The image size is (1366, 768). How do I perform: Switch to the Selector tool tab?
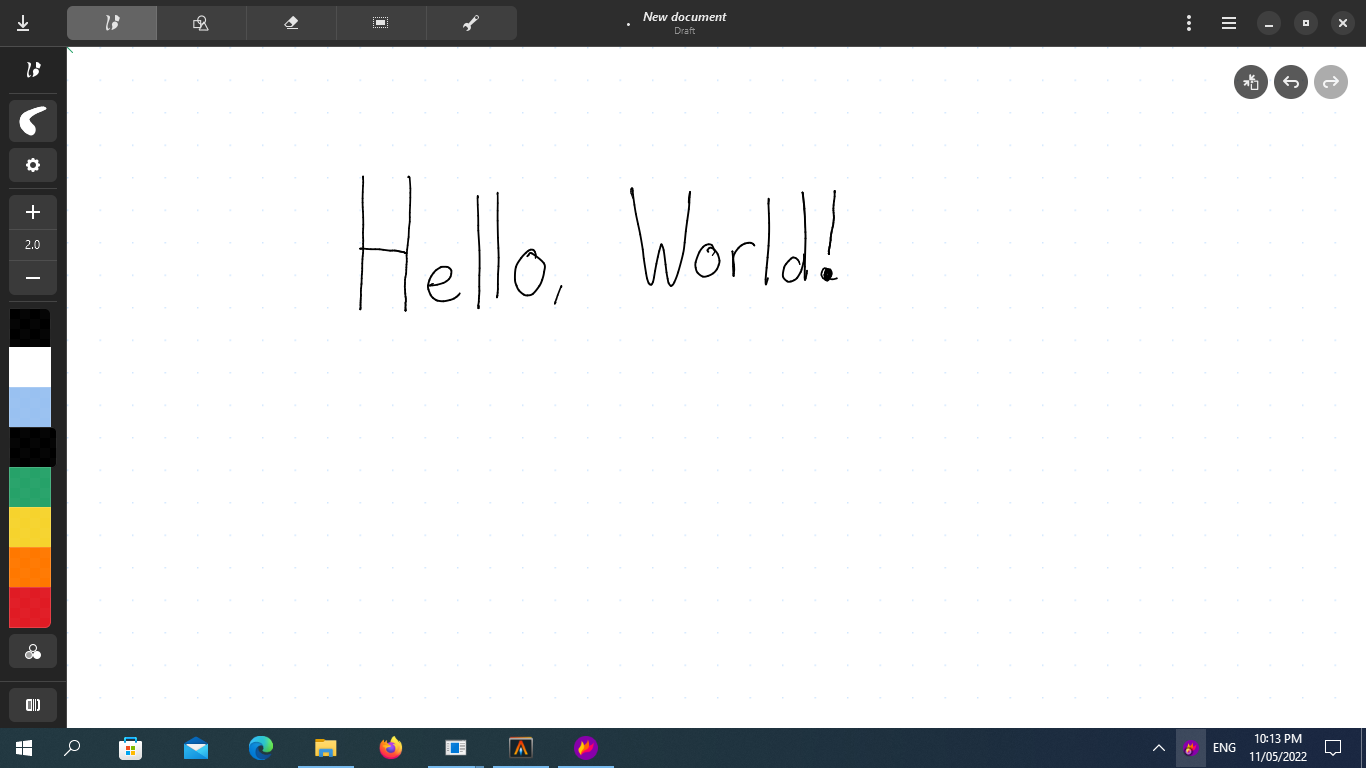[381, 23]
